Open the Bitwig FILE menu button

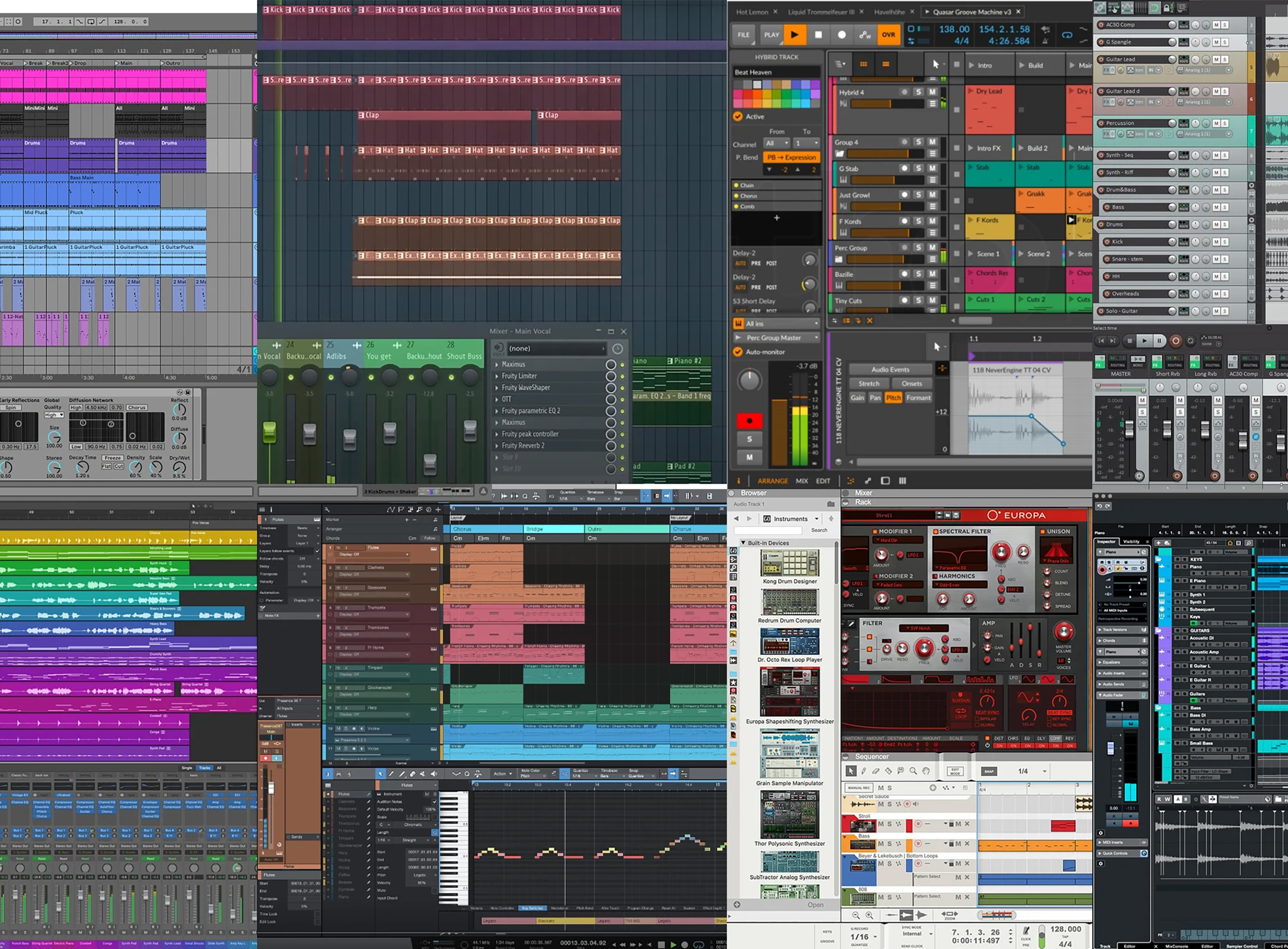(x=743, y=34)
